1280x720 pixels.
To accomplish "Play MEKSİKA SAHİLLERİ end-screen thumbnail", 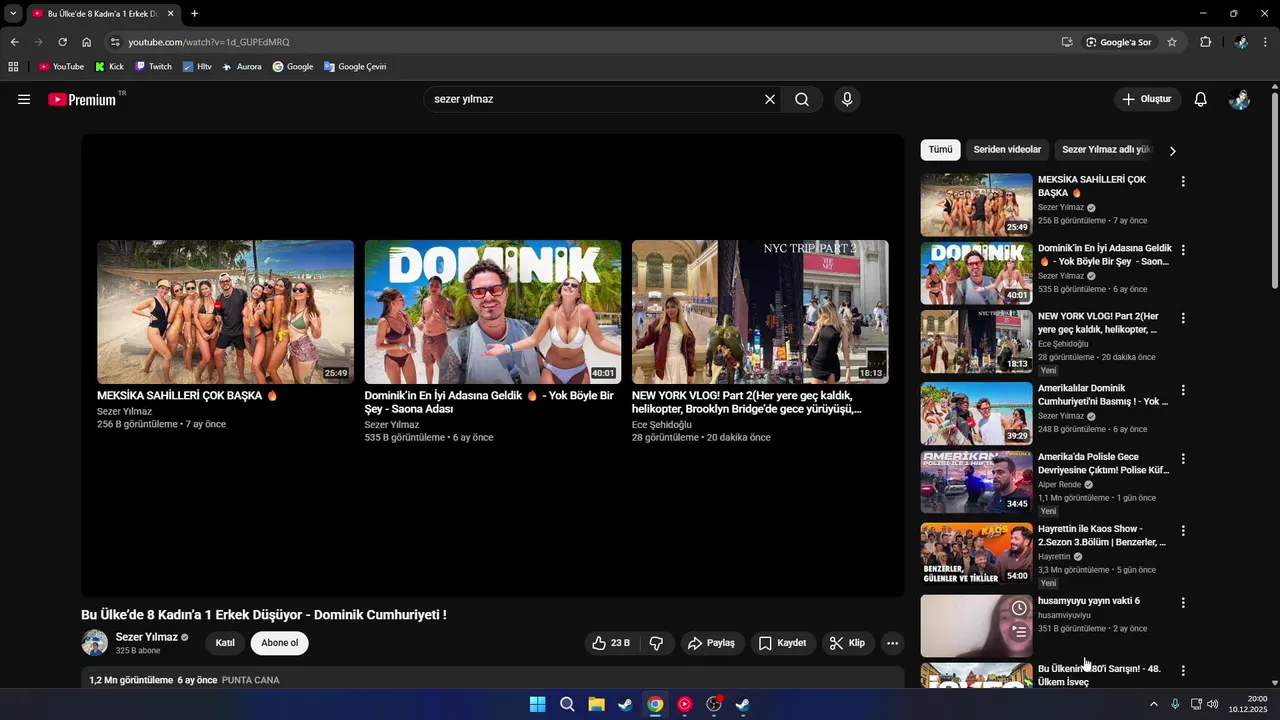I will (x=225, y=312).
